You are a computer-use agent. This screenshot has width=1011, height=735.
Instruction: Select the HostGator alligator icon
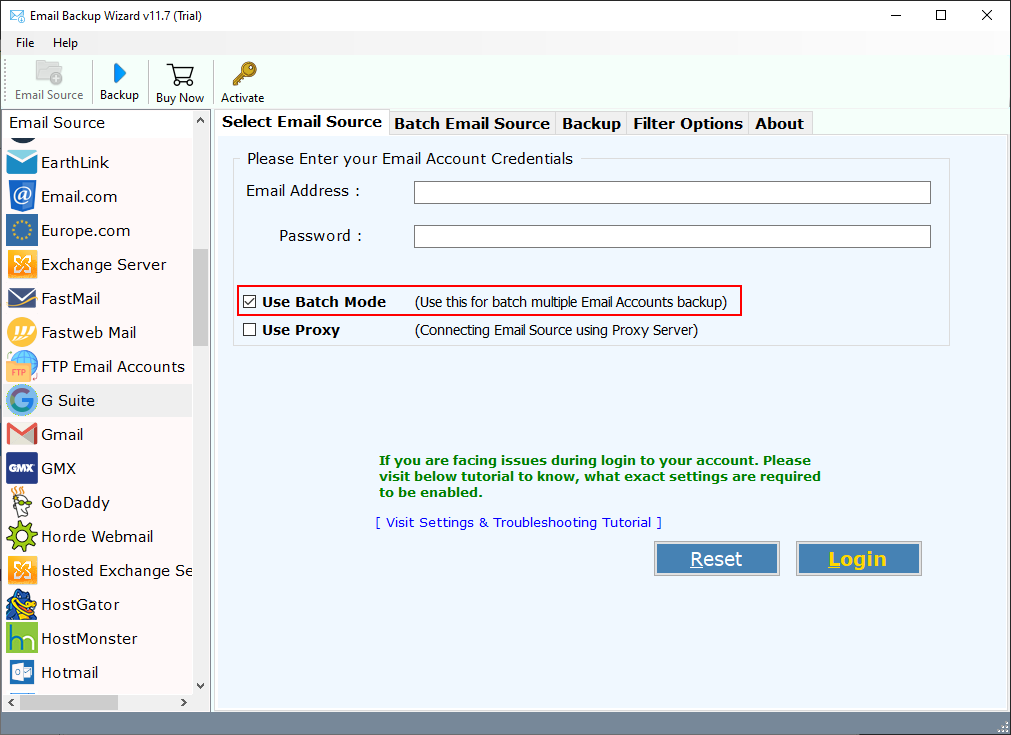click(22, 604)
